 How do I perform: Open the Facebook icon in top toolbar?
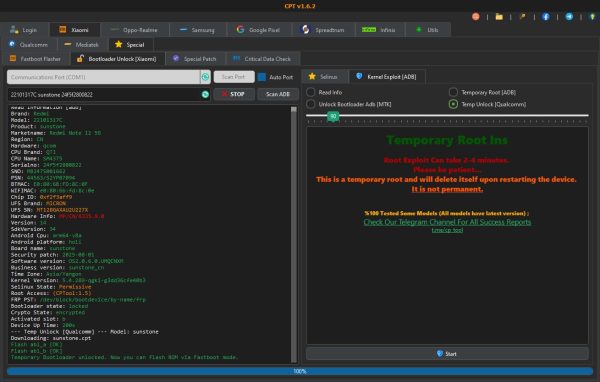(546, 17)
